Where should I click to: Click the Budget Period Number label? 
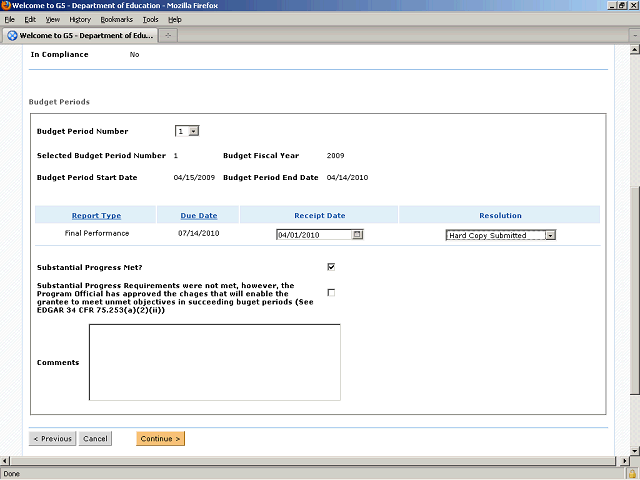[x=82, y=131]
